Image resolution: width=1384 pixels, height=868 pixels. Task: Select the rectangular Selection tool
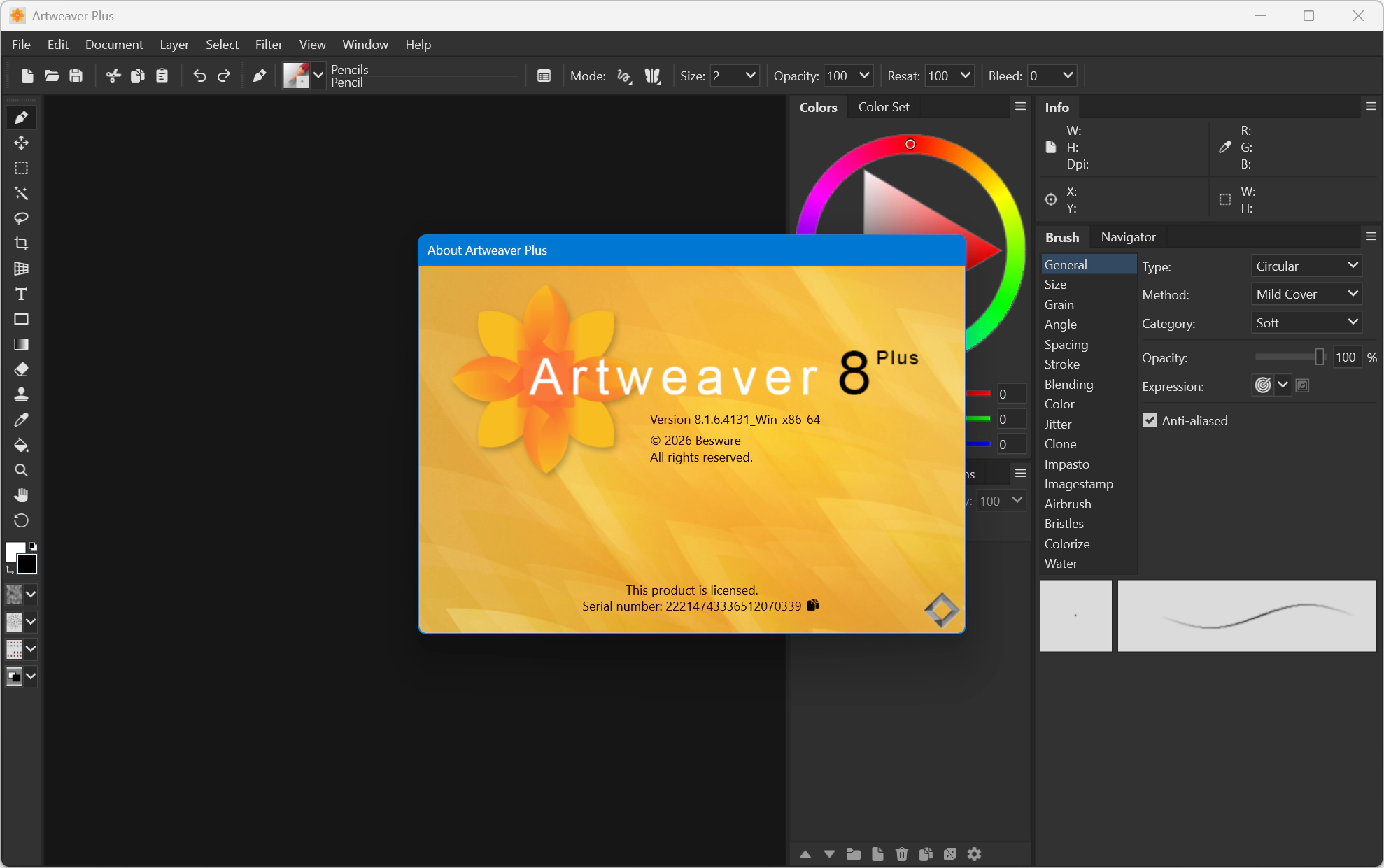point(21,168)
